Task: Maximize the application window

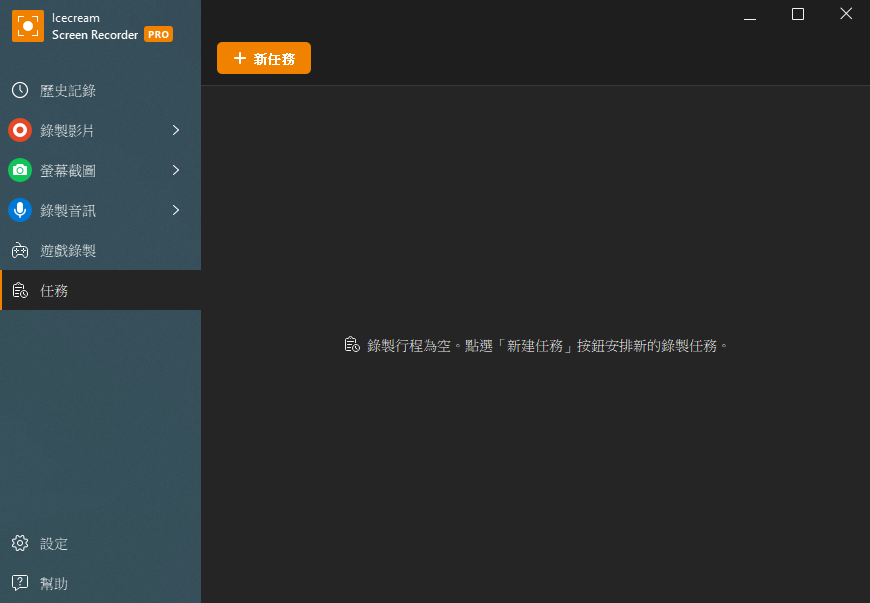Action: [798, 14]
